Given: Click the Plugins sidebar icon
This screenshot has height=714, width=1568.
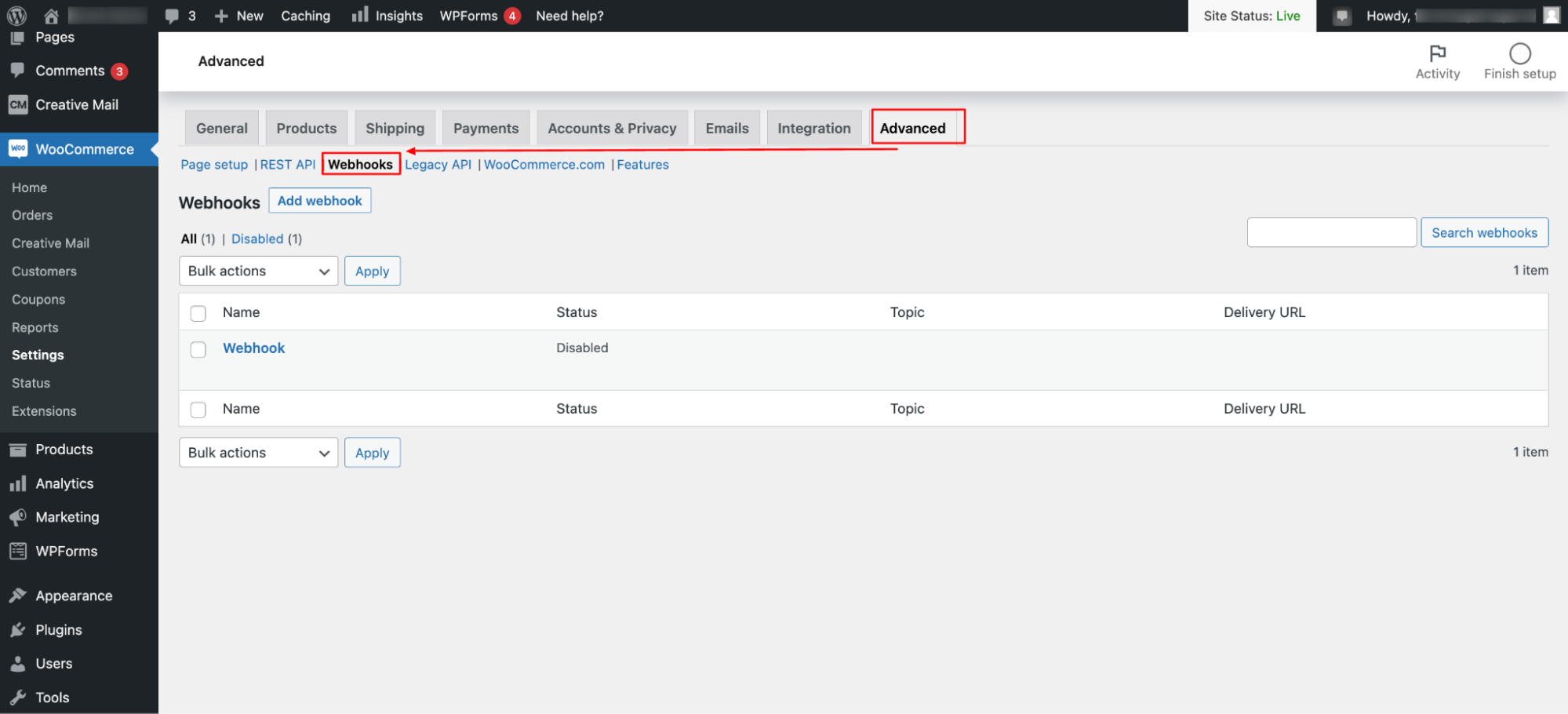Looking at the screenshot, I should pos(19,629).
